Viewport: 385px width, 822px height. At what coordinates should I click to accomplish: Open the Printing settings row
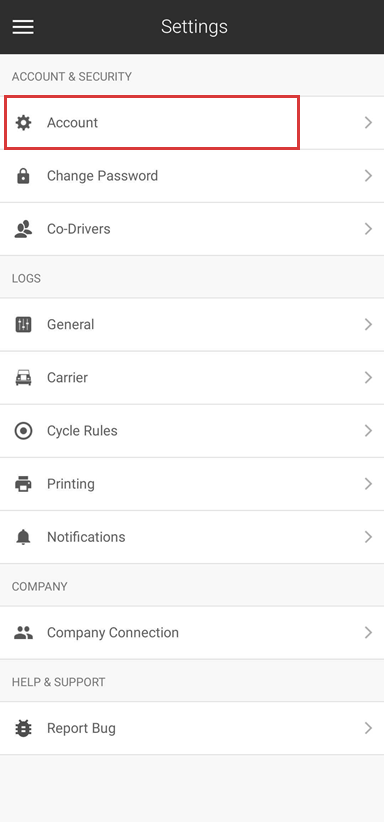point(192,484)
